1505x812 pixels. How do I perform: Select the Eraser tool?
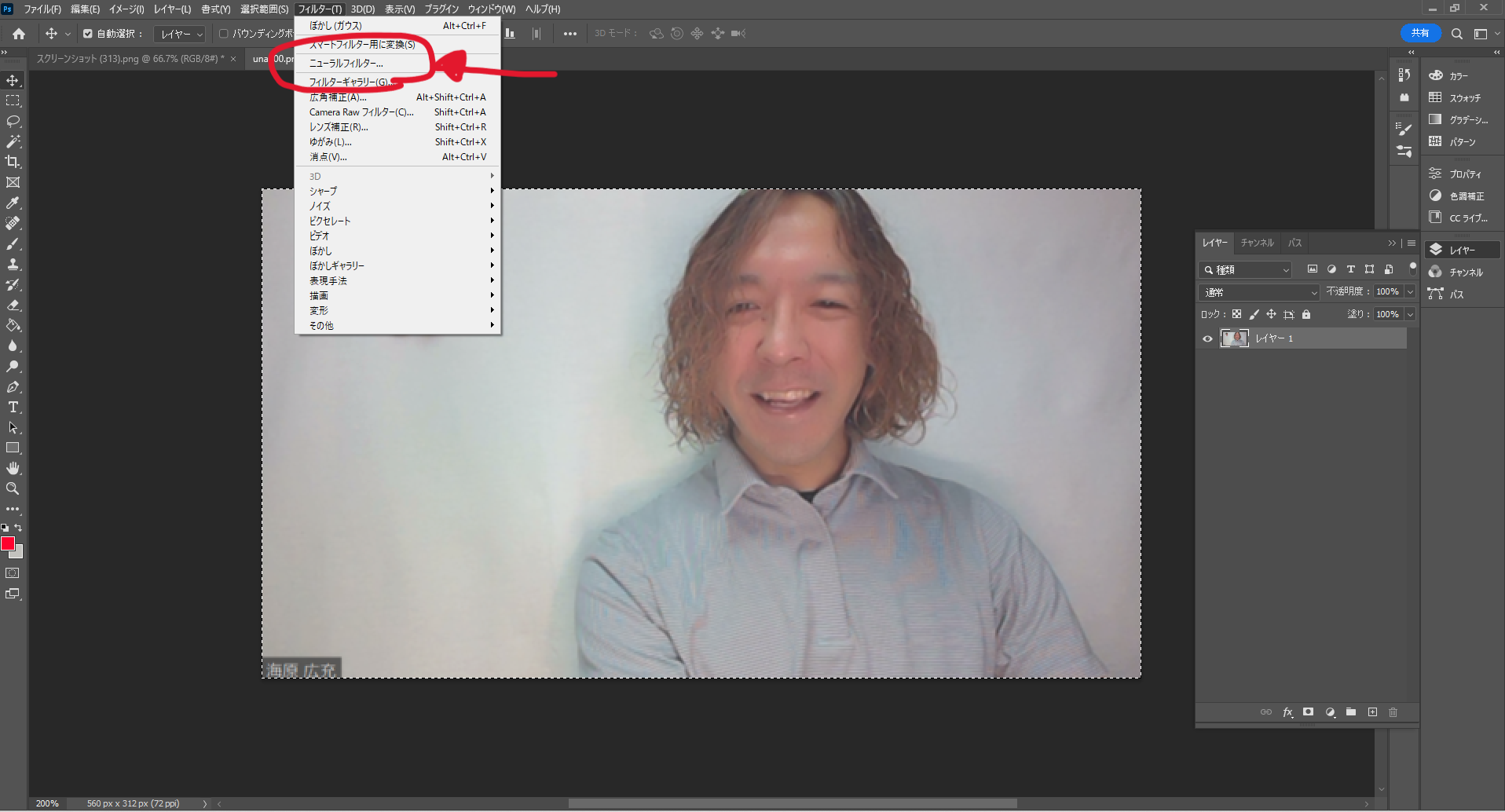[x=13, y=305]
